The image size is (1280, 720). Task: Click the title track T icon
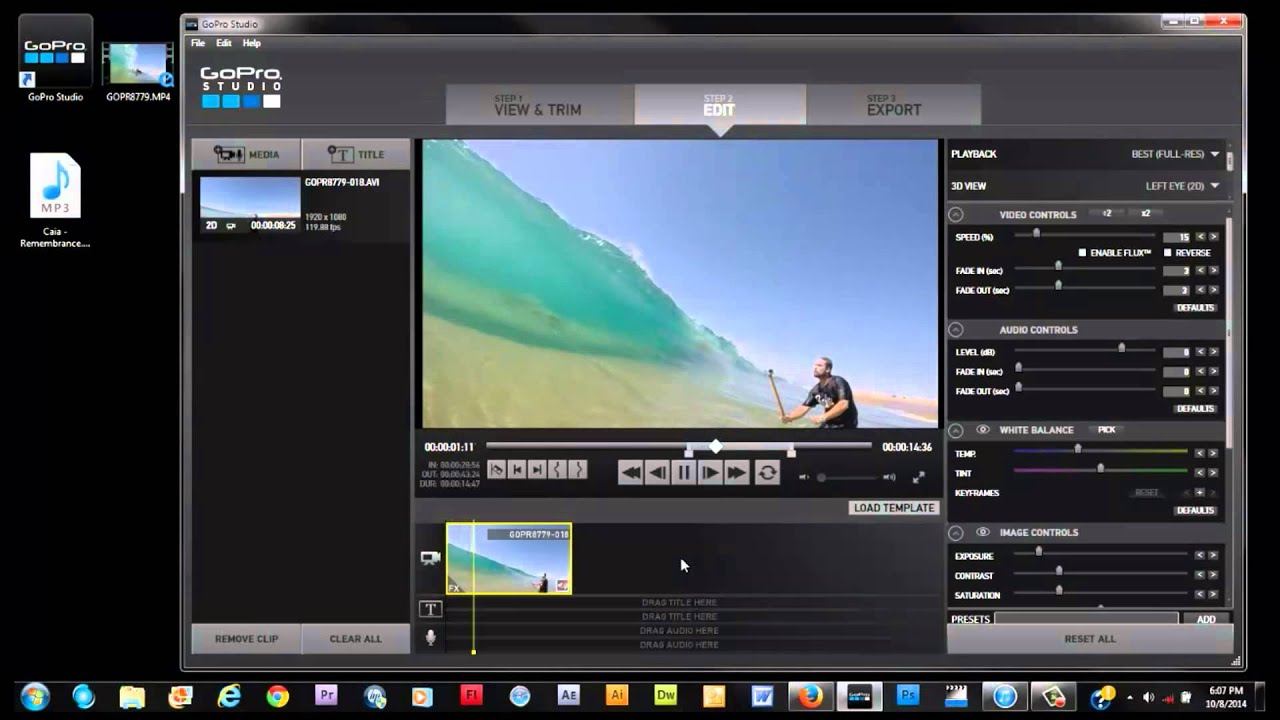coord(430,609)
